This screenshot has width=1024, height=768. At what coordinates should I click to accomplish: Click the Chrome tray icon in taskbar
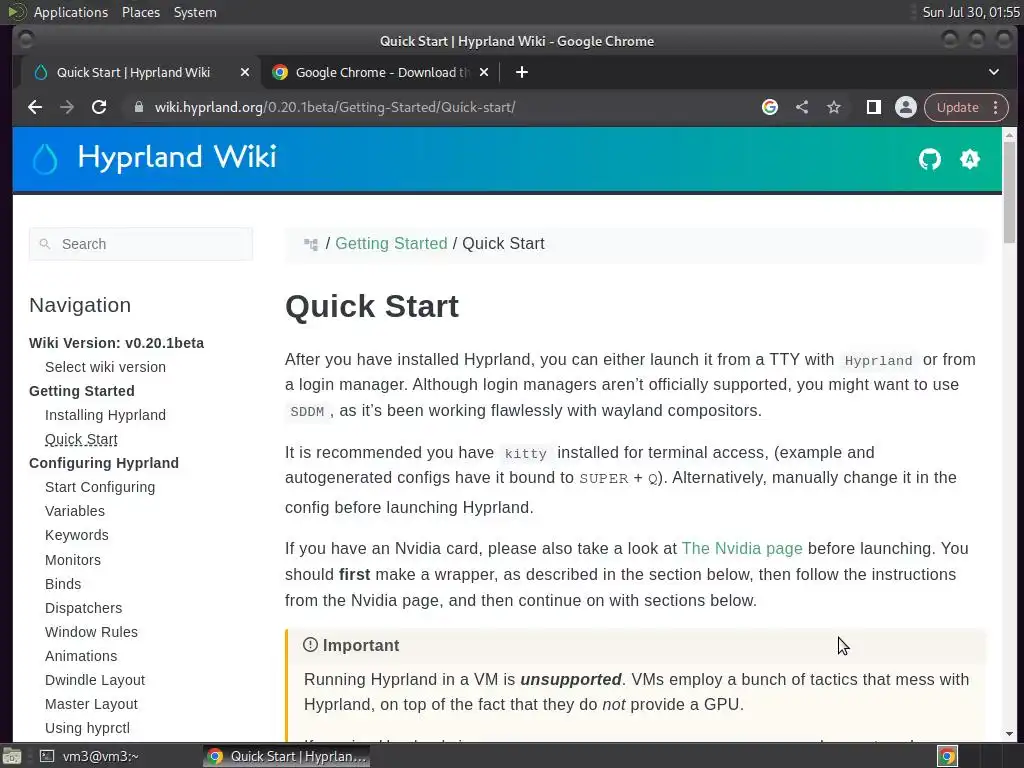[x=947, y=756]
